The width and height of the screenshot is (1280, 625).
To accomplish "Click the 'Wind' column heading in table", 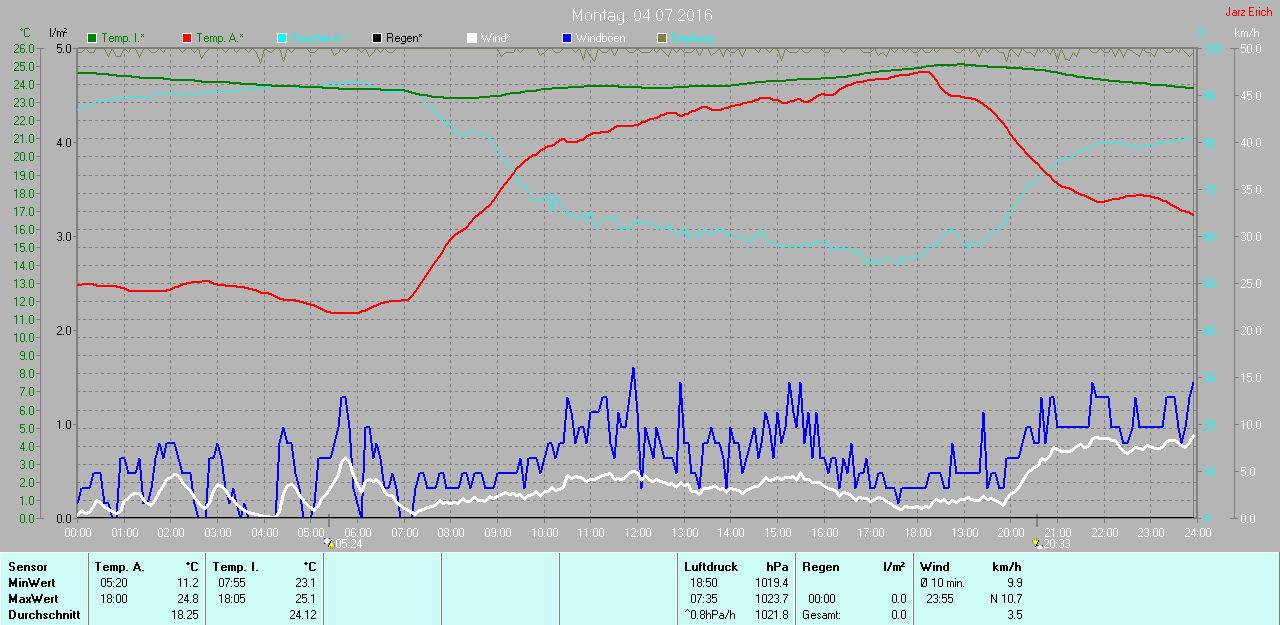I will tap(935, 567).
